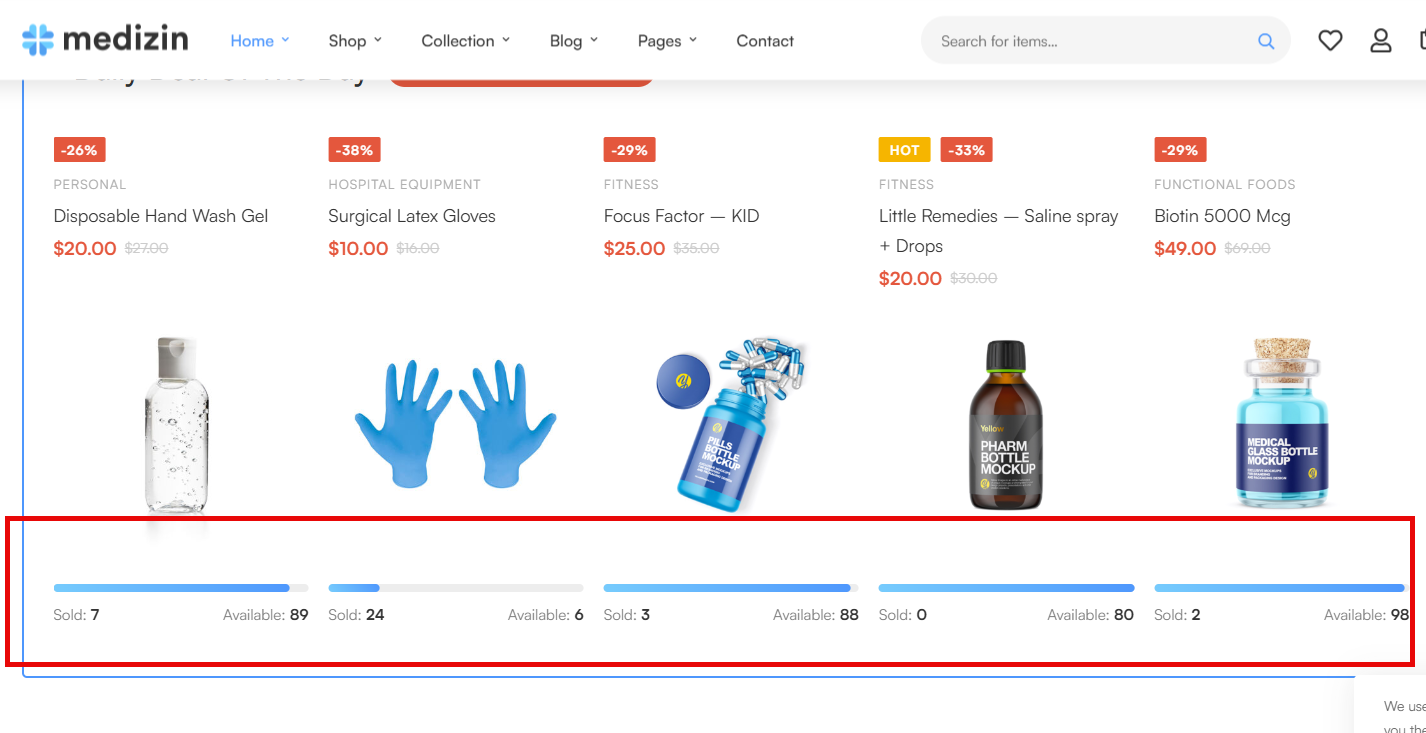
Task: Click the -38% badge on Surgical Latex Gloves
Action: (x=354, y=150)
